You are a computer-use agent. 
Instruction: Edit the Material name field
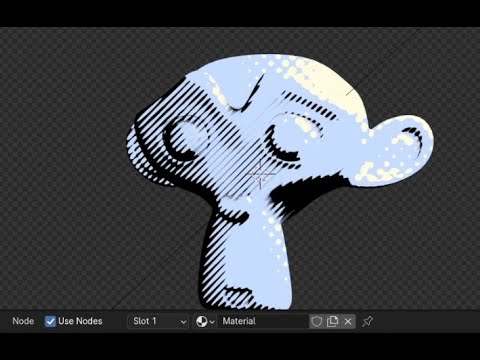263,321
